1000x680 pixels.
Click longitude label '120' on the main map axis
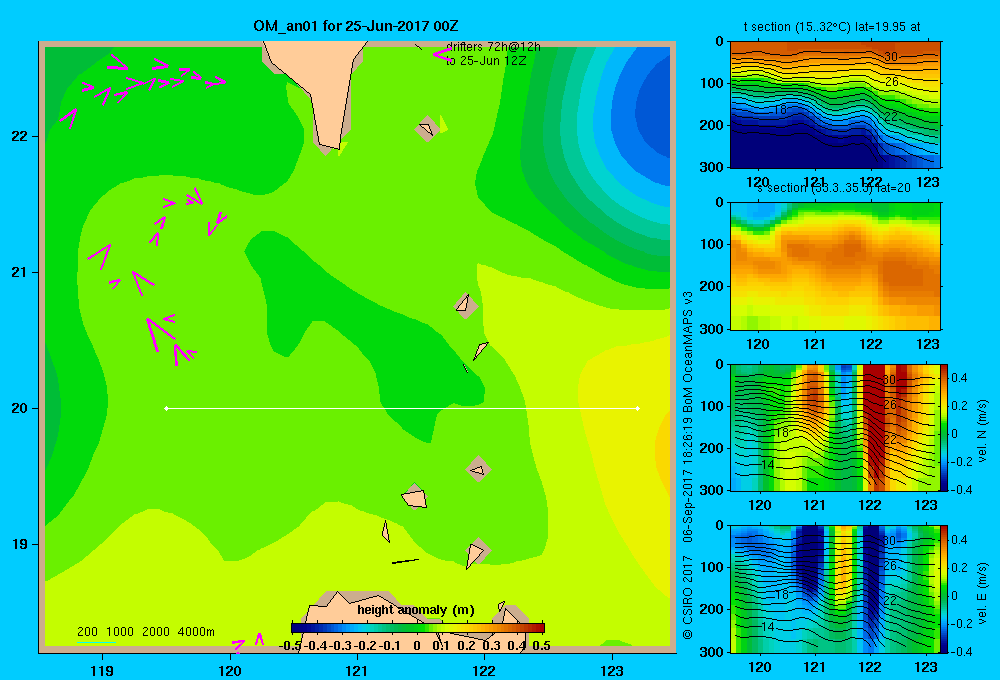(x=230, y=670)
